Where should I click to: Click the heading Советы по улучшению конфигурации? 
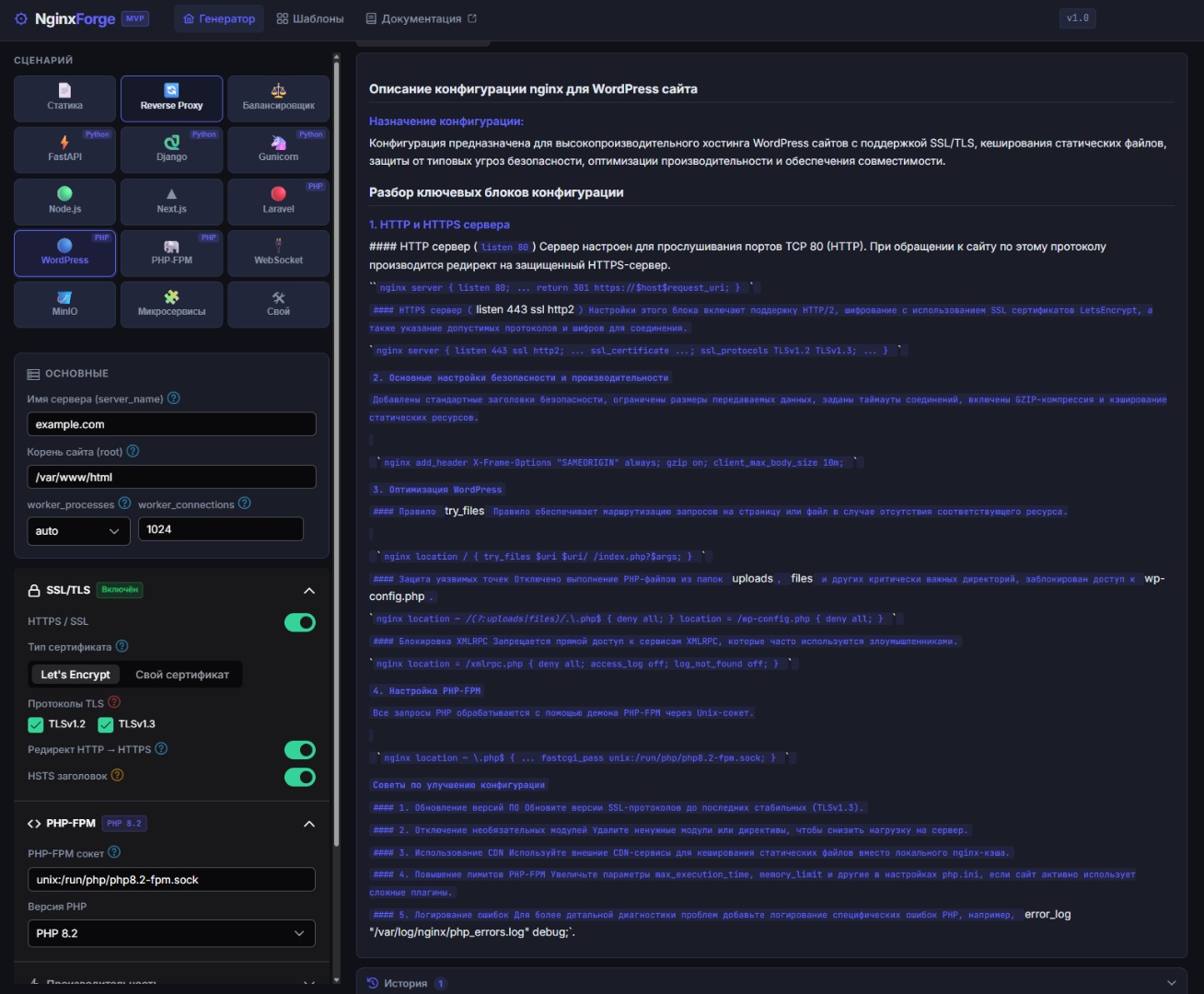click(458, 785)
